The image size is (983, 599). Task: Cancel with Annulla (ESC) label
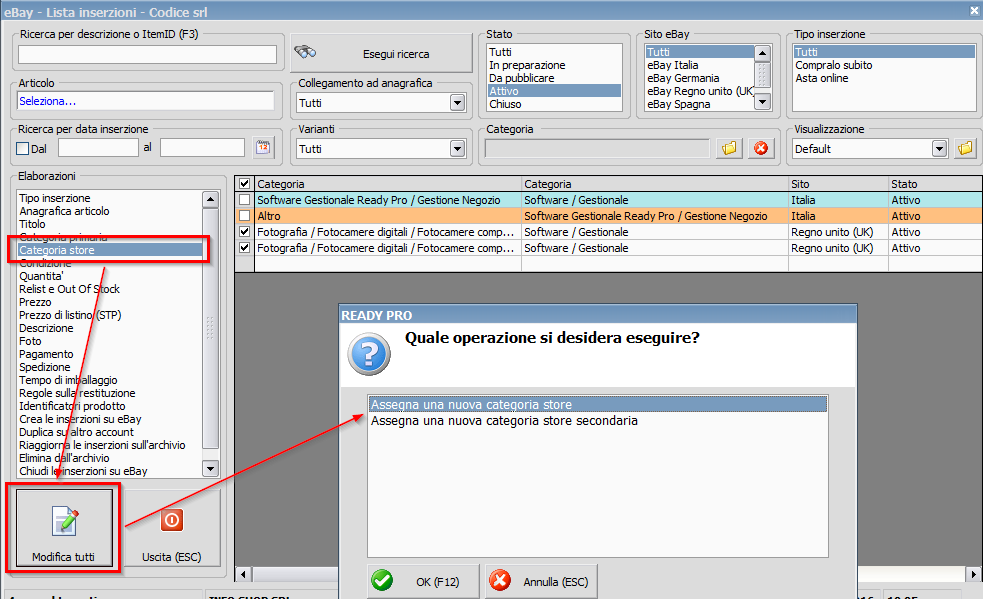556,582
